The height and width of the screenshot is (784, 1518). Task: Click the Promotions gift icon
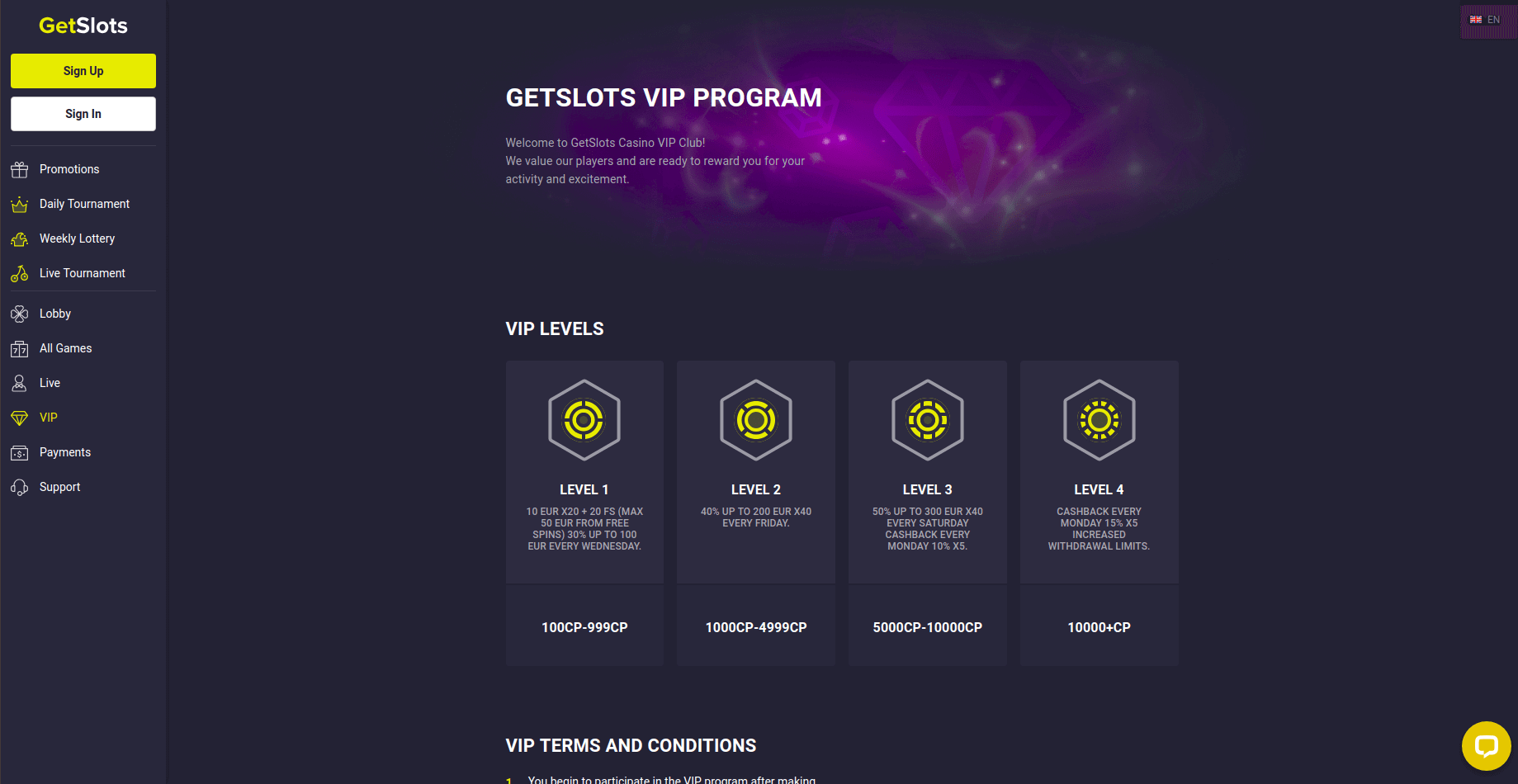(x=20, y=170)
